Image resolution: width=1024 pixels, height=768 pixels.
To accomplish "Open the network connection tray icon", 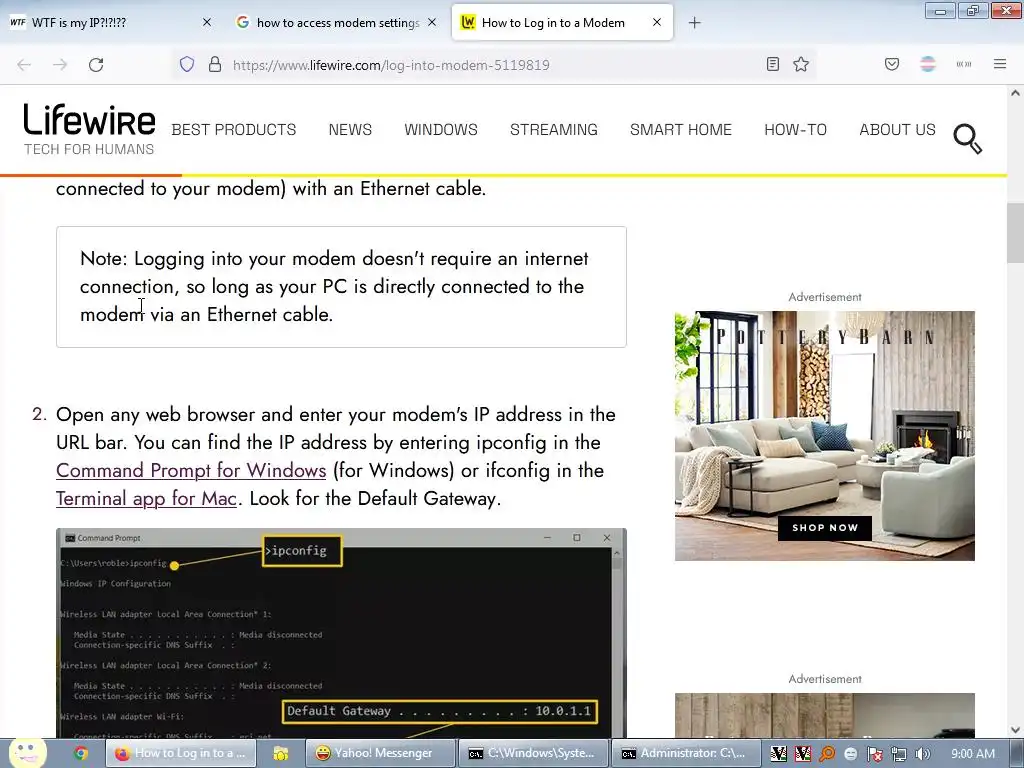I will [899, 754].
